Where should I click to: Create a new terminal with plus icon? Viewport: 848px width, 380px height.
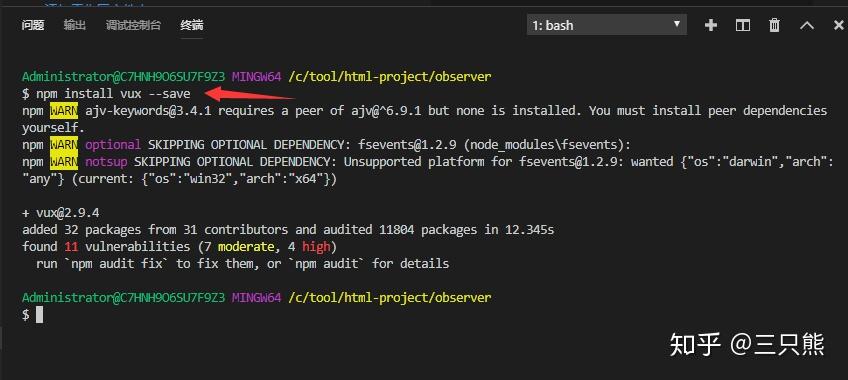tap(711, 25)
